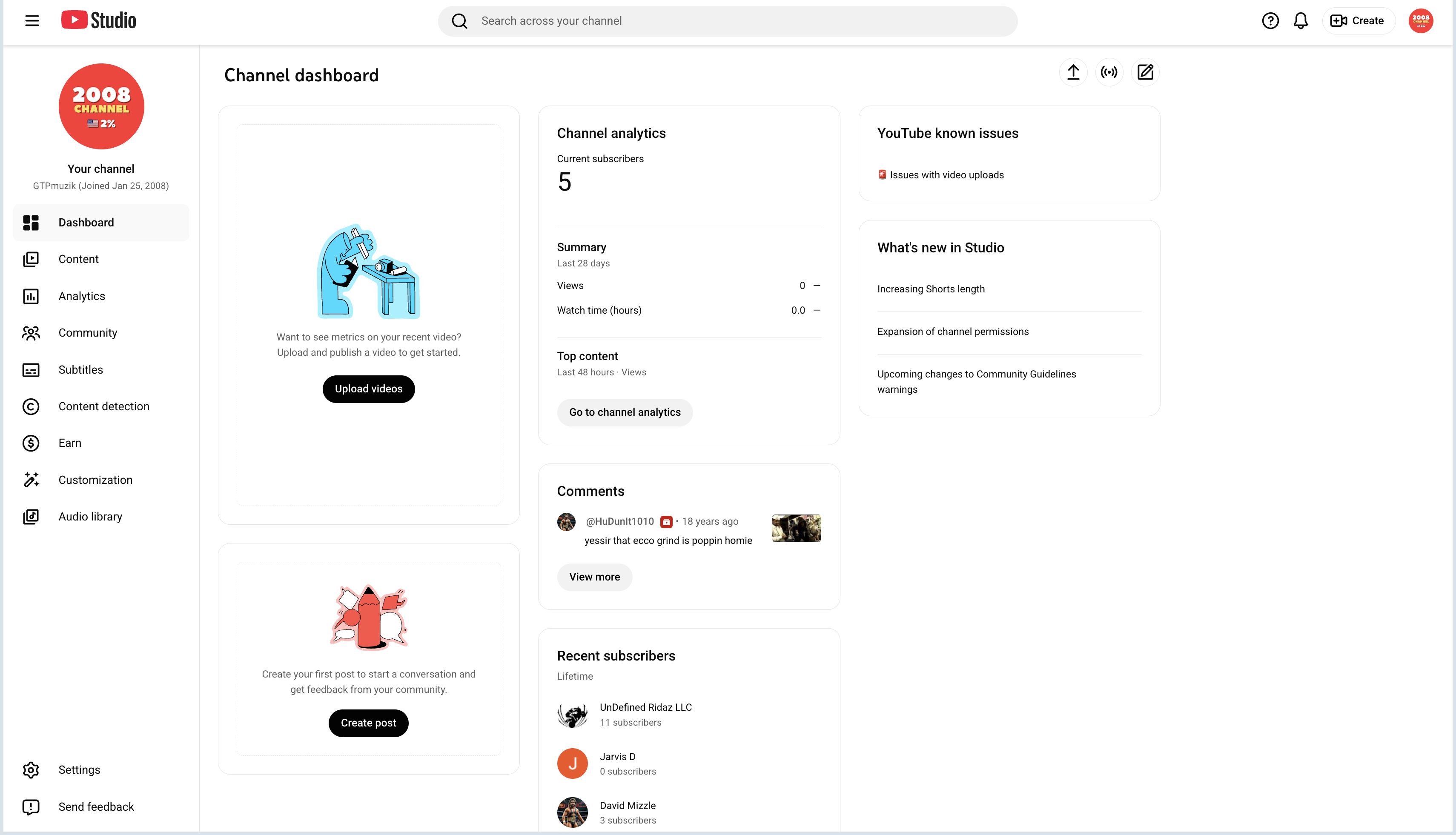Select Content detection in the sidebar

click(101, 406)
